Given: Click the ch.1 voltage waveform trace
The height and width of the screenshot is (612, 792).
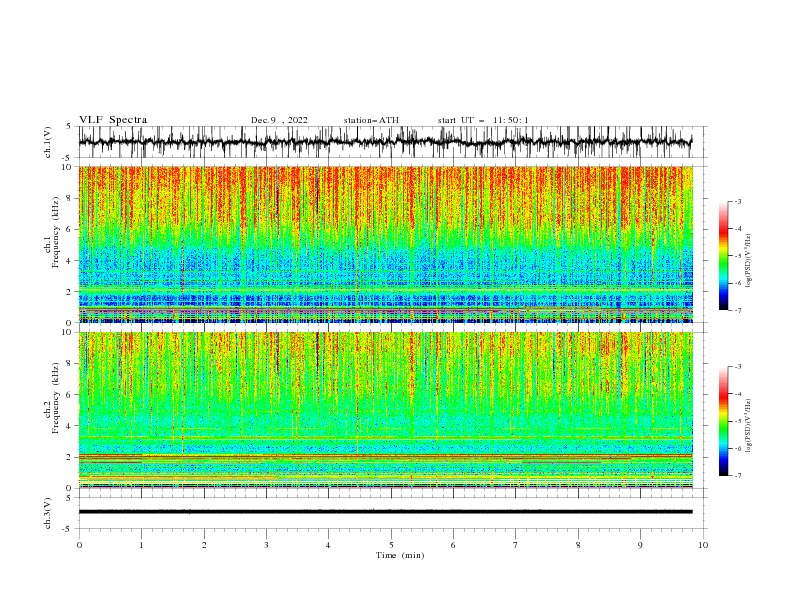Looking at the screenshot, I should [385, 142].
